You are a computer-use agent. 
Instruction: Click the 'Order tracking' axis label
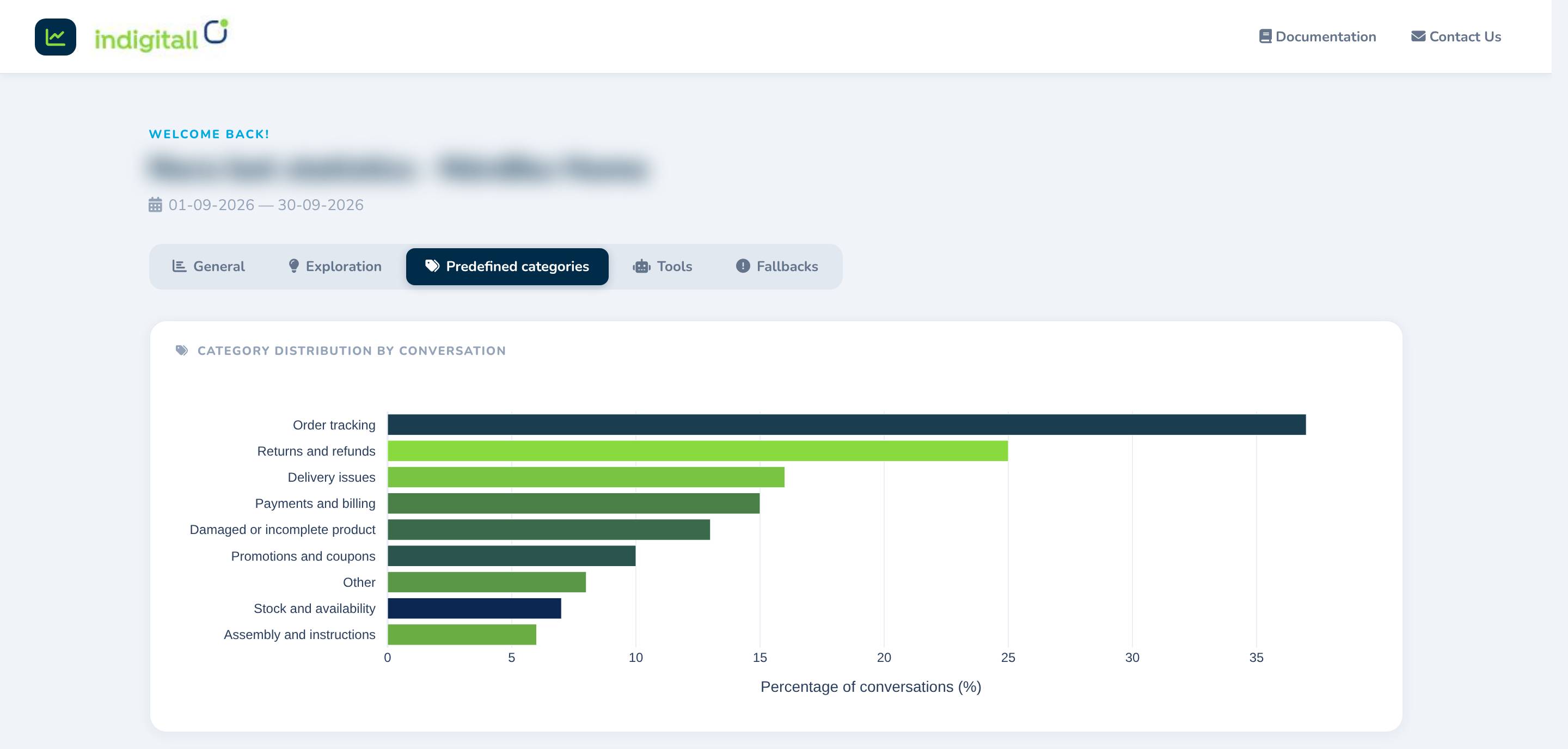334,425
